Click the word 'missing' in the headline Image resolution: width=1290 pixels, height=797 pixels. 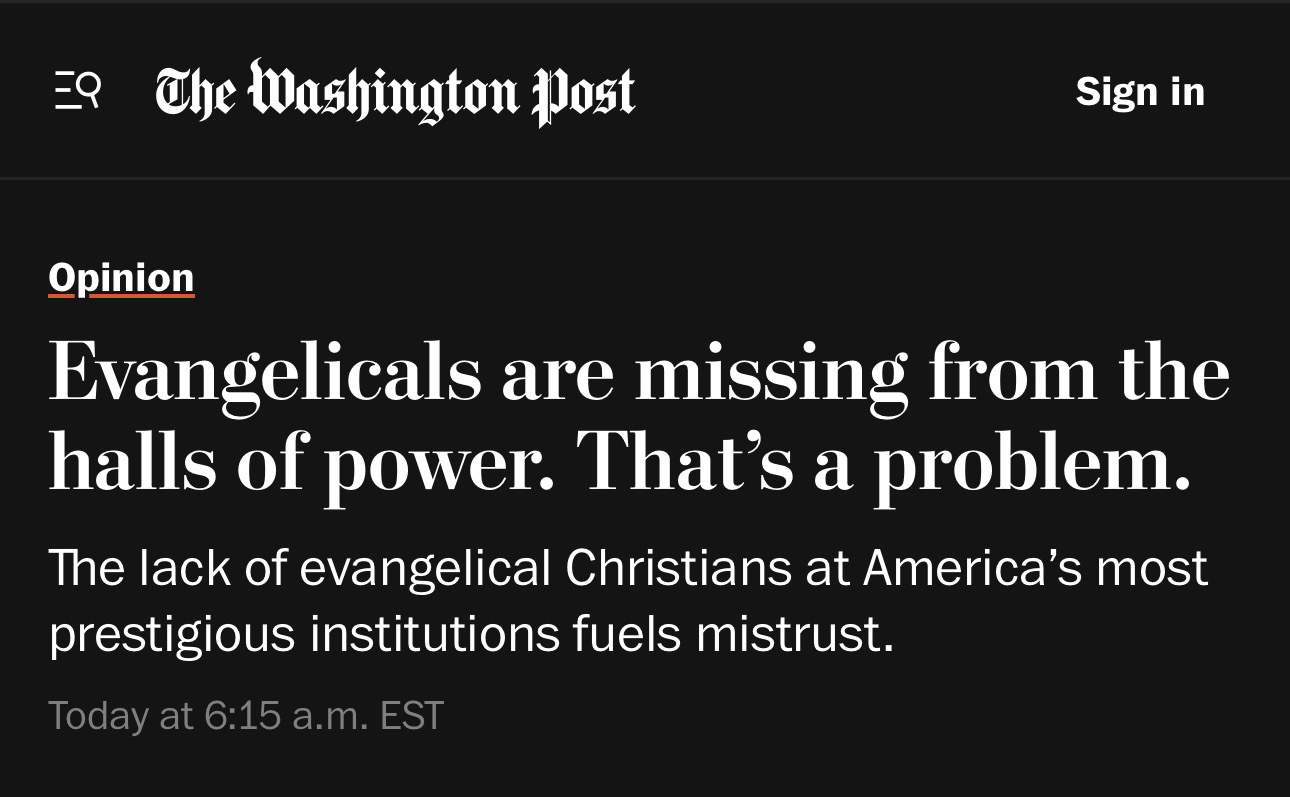click(x=770, y=373)
